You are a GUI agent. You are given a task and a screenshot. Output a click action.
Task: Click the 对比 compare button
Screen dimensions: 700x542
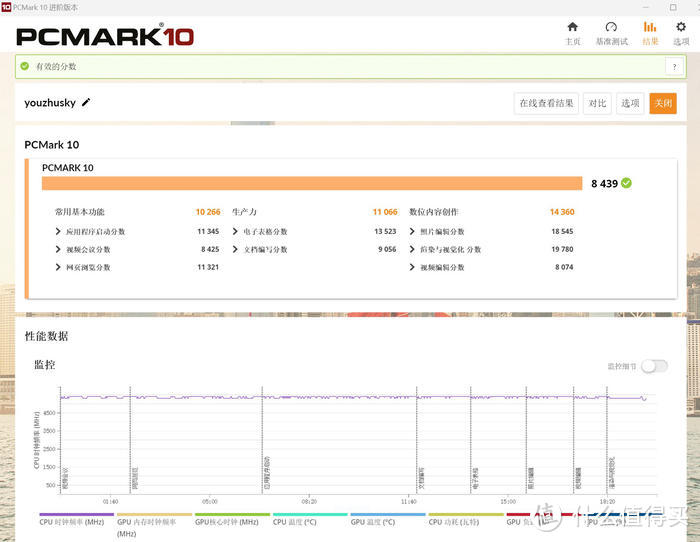(597, 104)
